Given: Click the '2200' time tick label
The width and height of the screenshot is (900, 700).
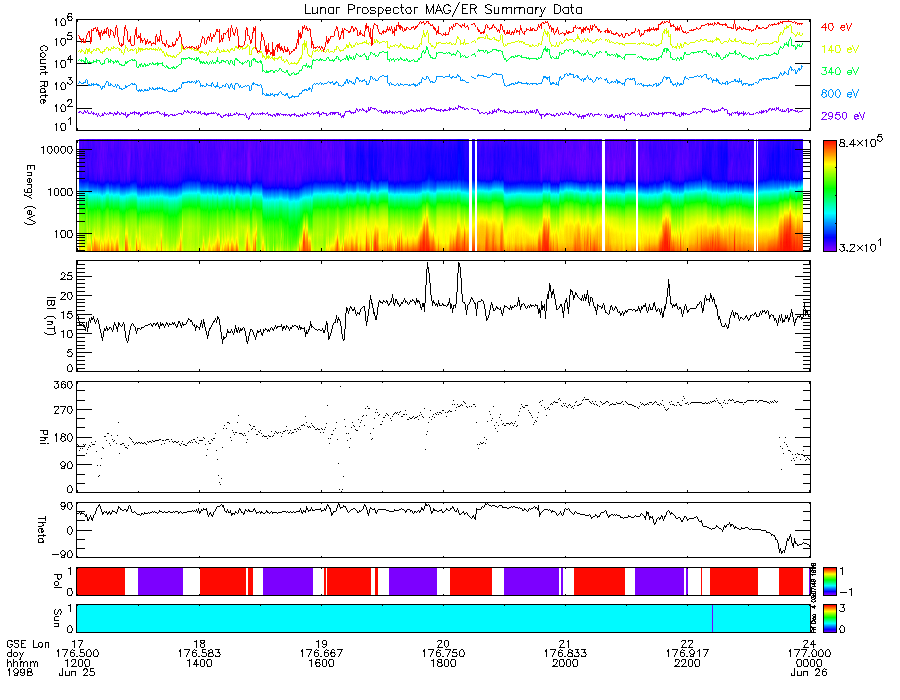Looking at the screenshot, I should [687, 663].
